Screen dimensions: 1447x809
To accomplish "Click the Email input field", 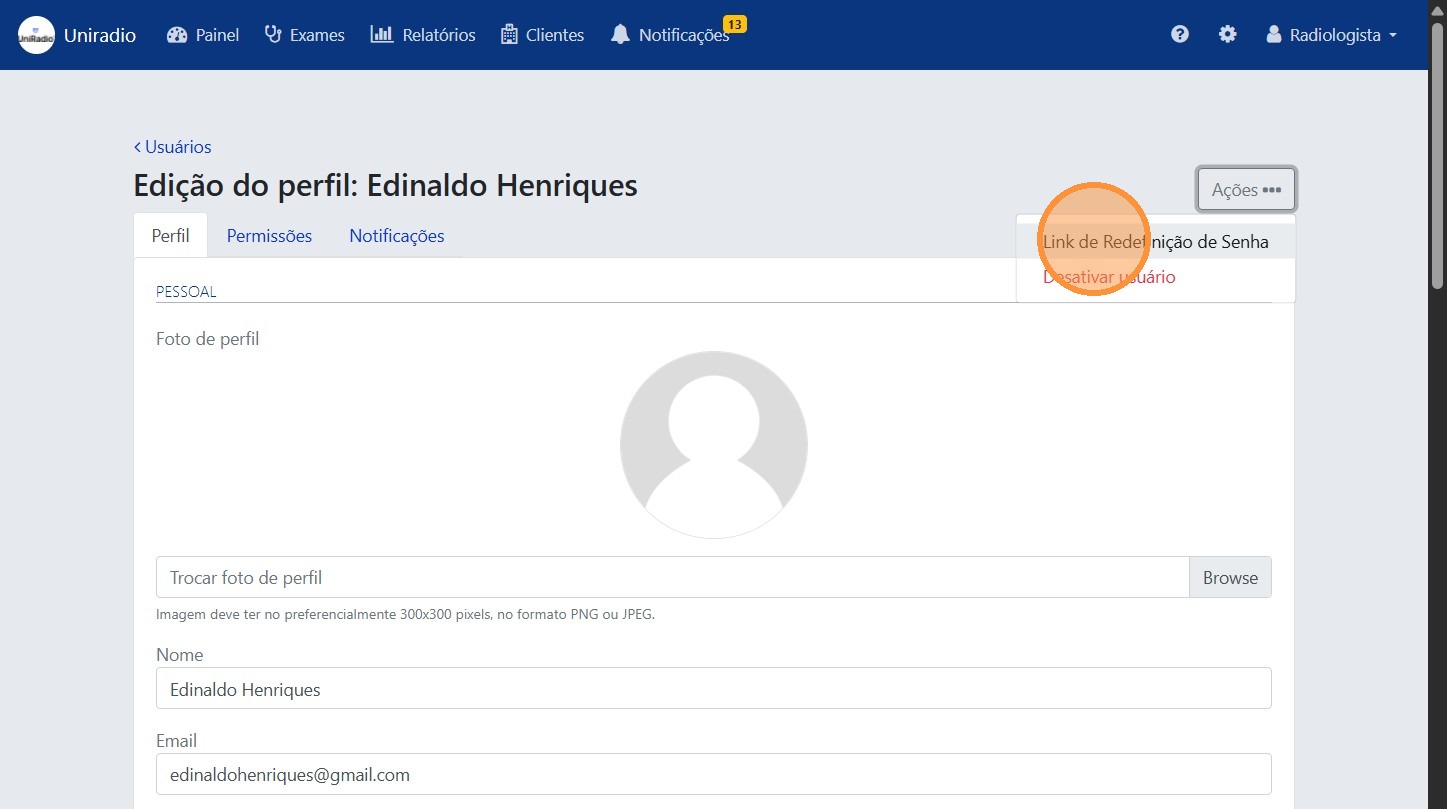I will [x=713, y=774].
